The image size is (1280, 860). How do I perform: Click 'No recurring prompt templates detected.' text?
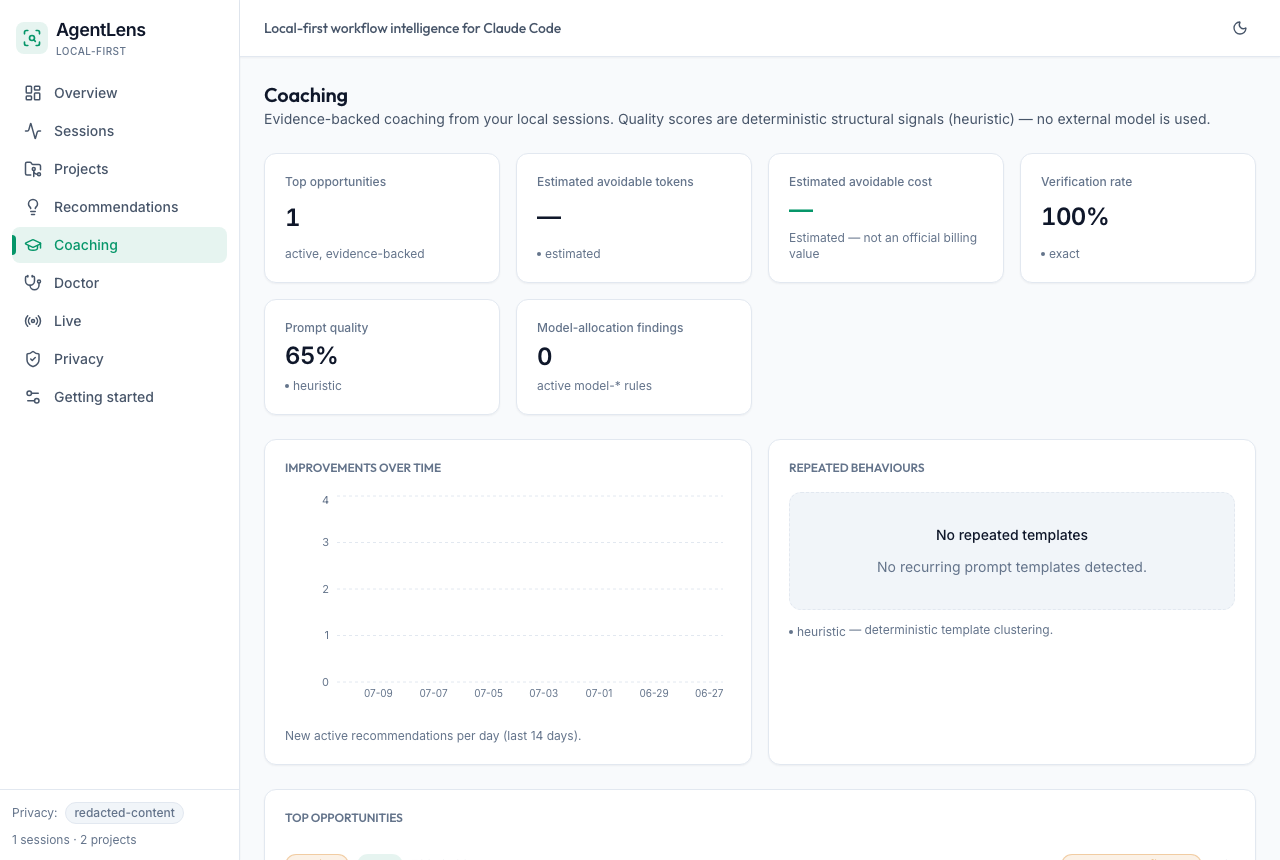[x=1012, y=567]
